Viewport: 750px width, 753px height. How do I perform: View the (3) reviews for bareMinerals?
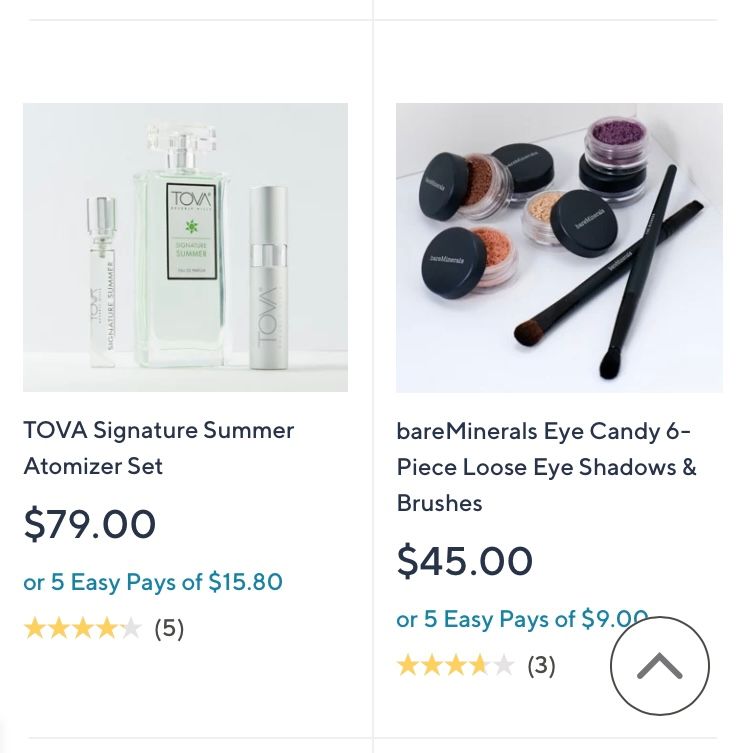pyautogui.click(x=541, y=665)
